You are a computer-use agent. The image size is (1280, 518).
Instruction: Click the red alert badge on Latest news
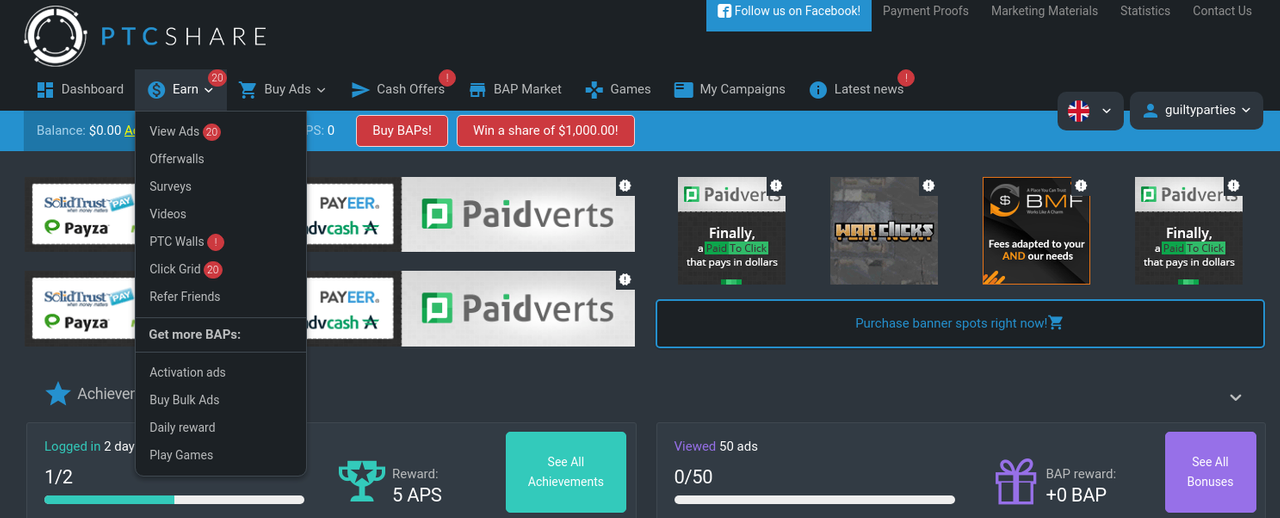click(906, 77)
